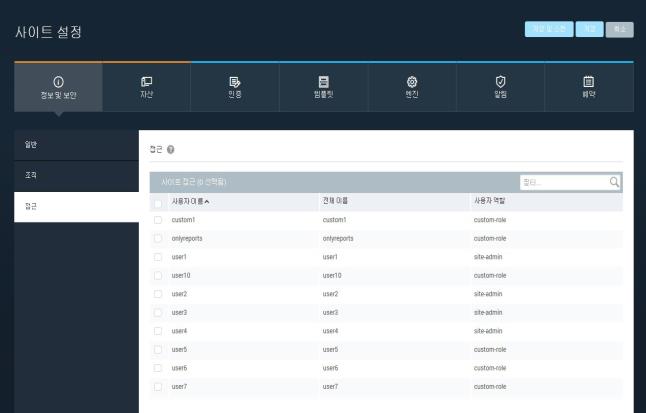Click the 취소 cancel button
646x413 pixels.
click(620, 29)
